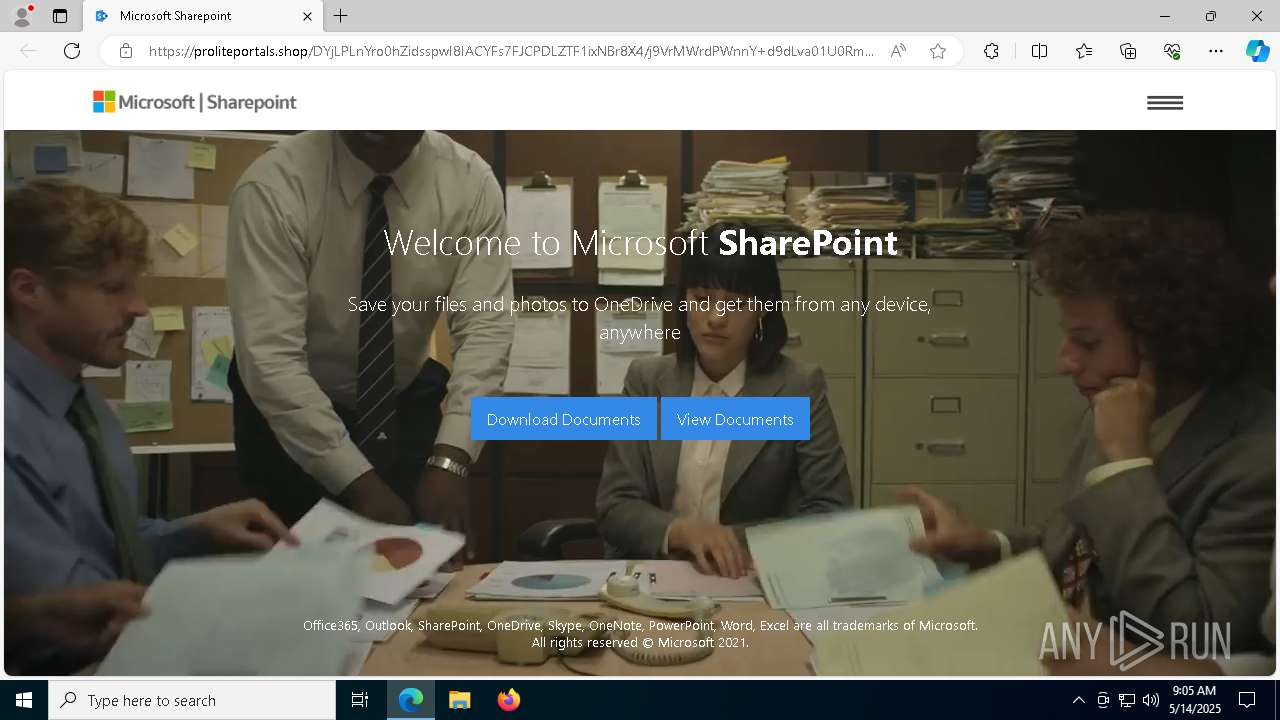Click the taskbar search box

pos(192,700)
